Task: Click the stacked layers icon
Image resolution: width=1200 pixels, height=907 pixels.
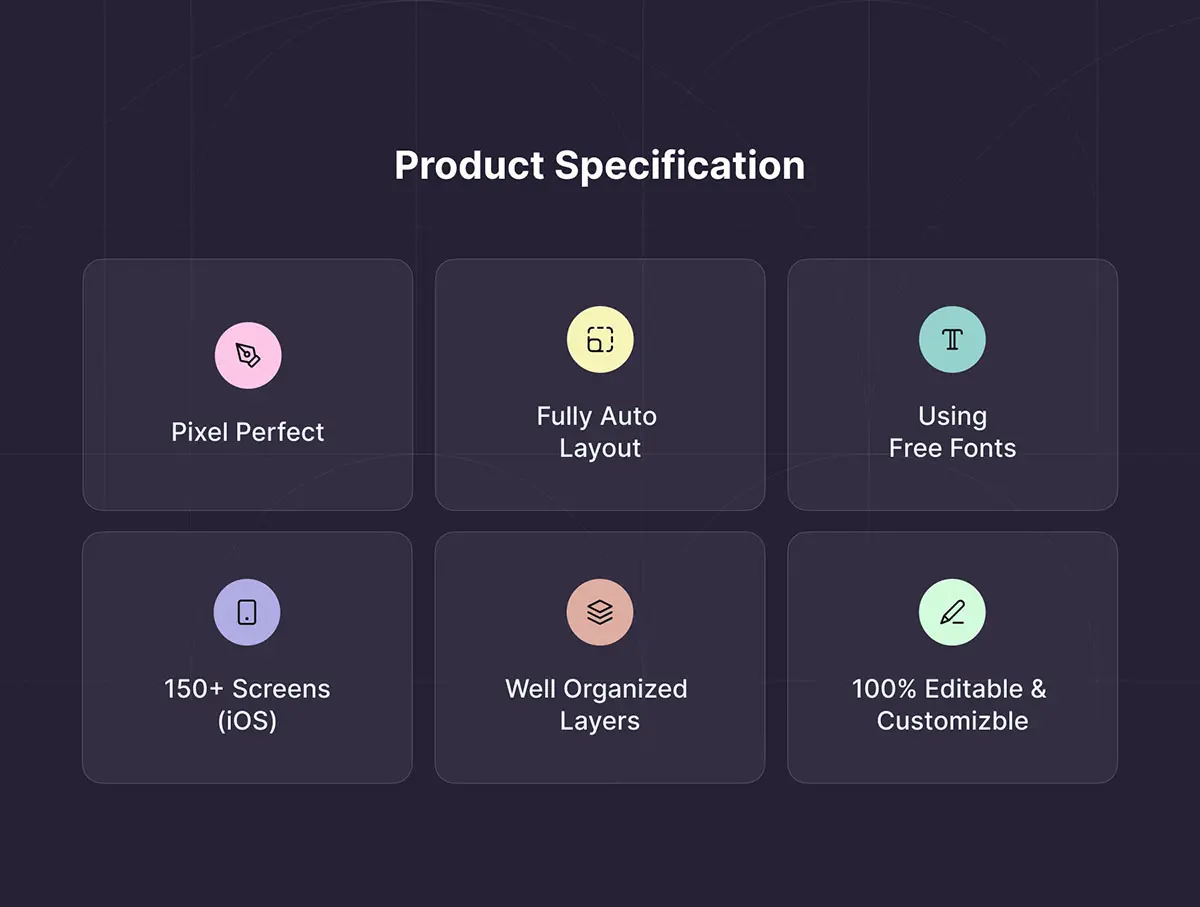Action: tap(600, 612)
